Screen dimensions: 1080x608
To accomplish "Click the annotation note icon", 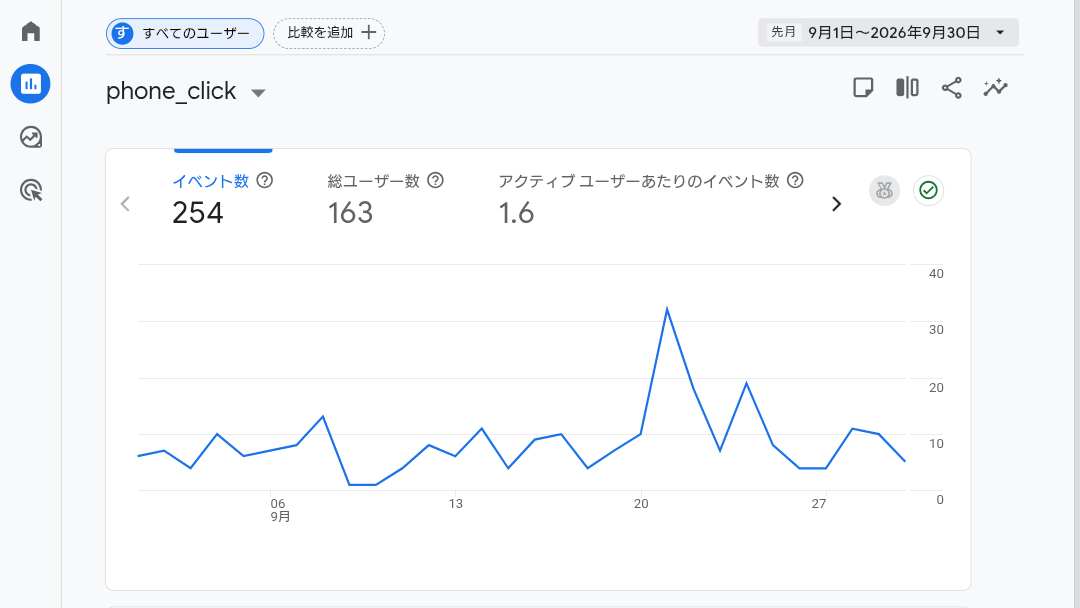I will pyautogui.click(x=863, y=88).
